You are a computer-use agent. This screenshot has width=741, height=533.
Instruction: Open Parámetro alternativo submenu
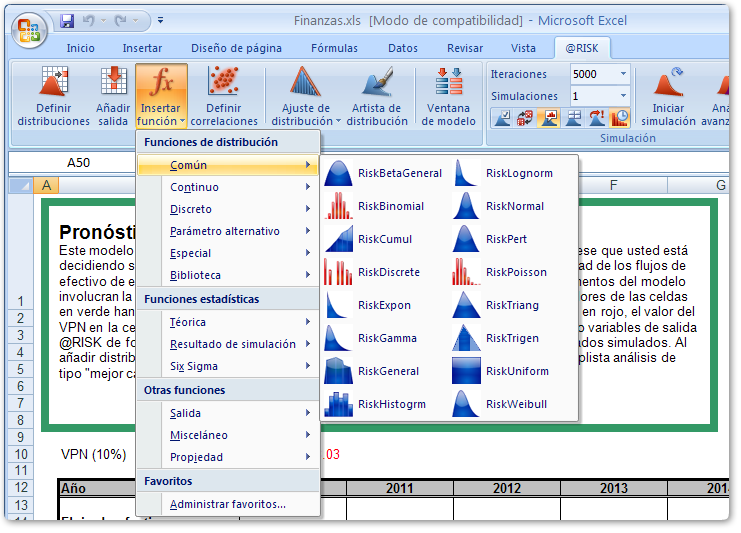click(x=228, y=231)
